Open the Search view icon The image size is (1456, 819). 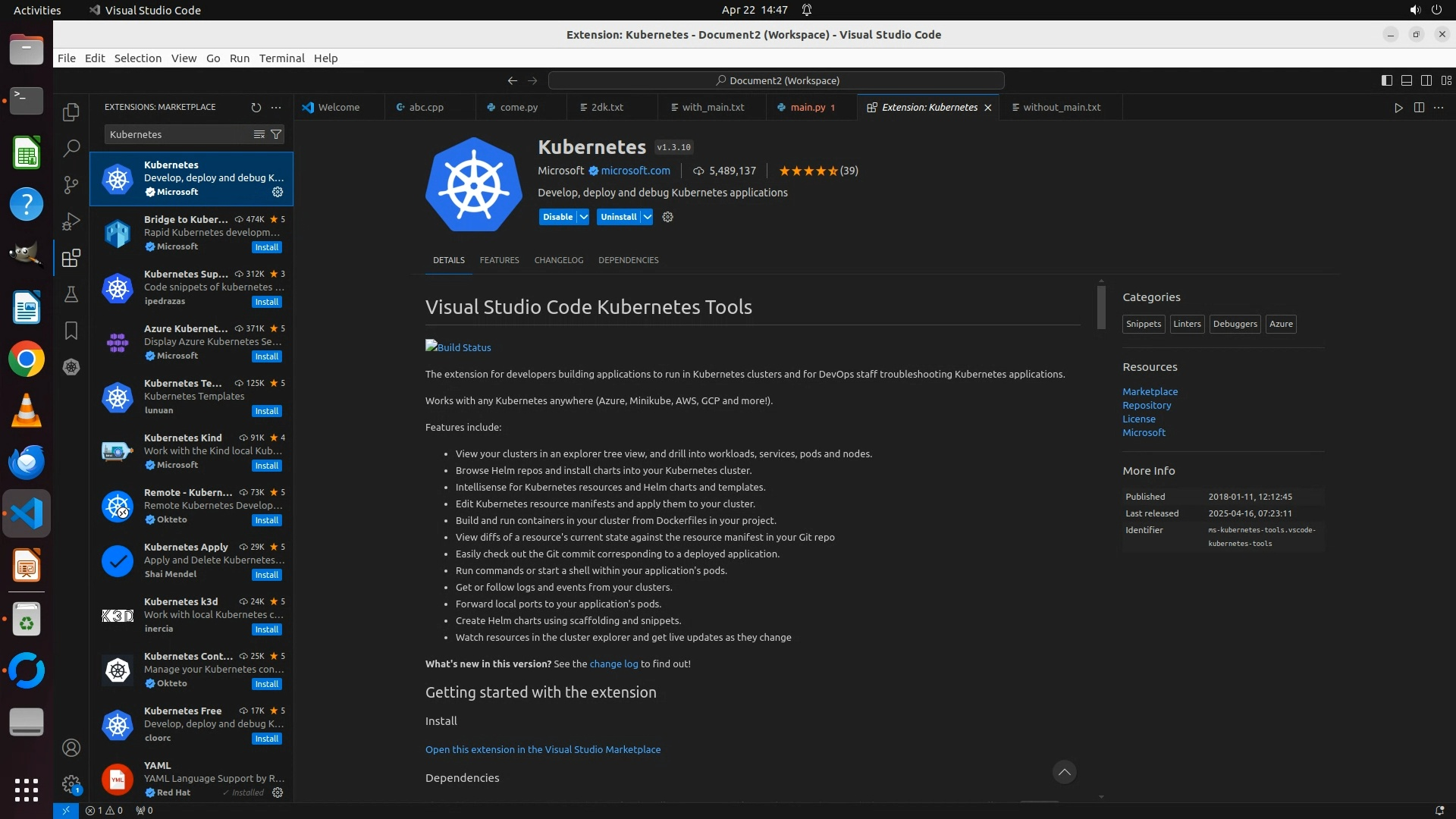pyautogui.click(x=71, y=148)
